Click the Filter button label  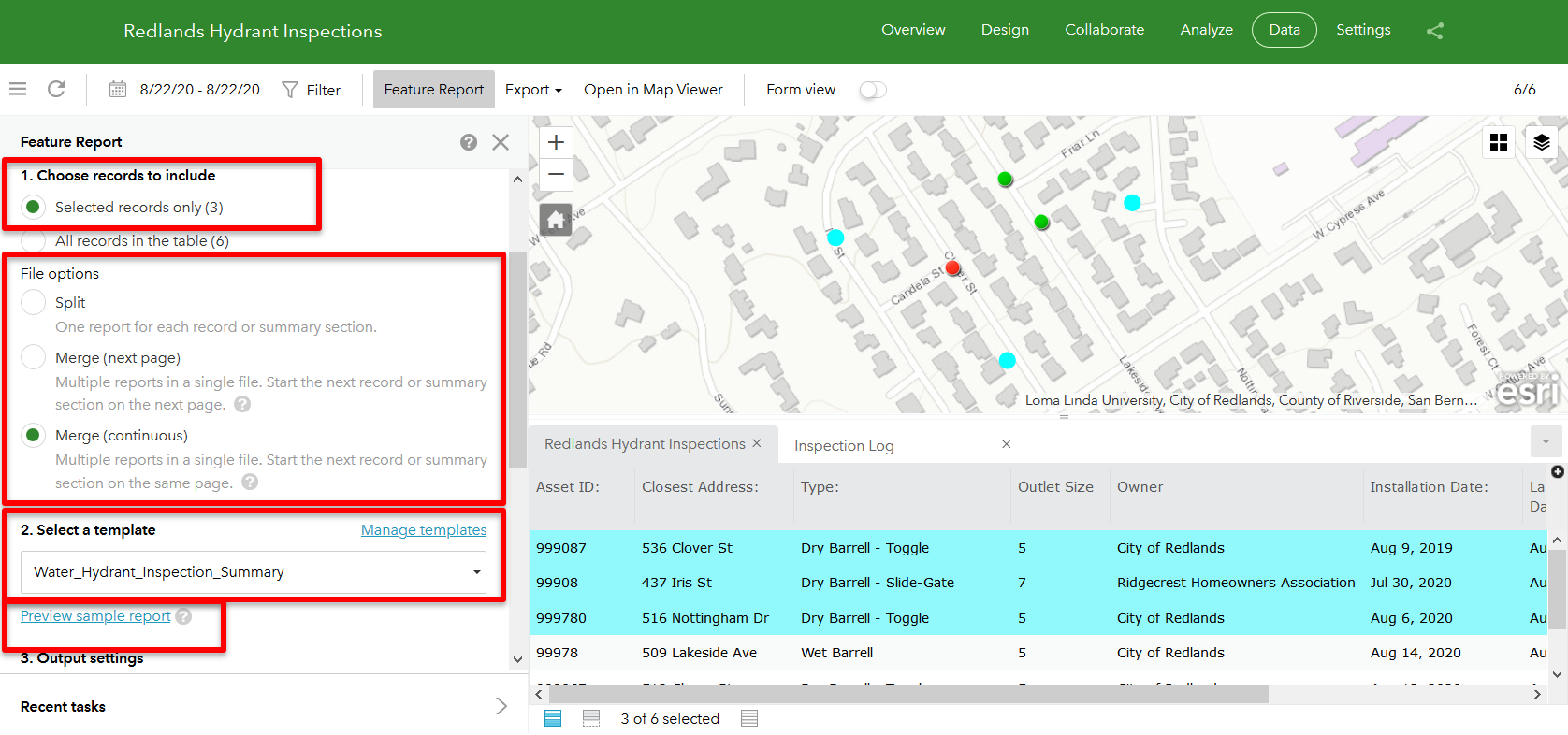(x=324, y=90)
